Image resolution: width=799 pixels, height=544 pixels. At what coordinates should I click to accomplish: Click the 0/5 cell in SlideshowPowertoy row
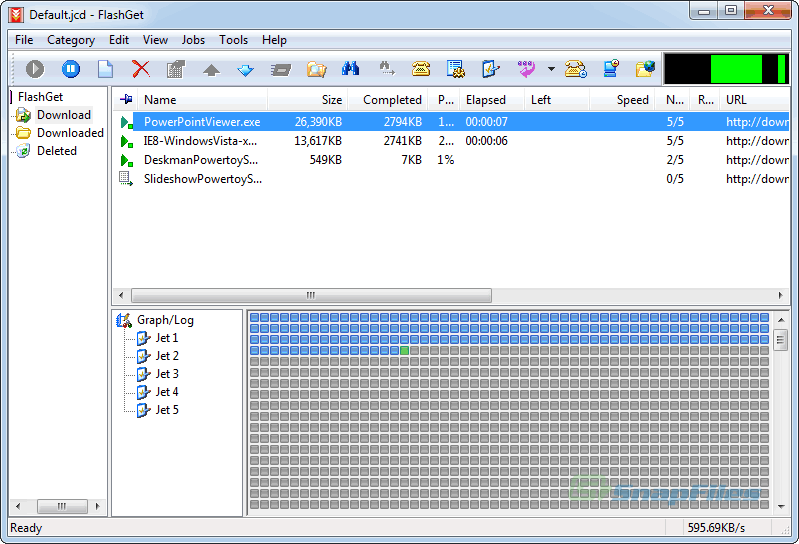pos(675,179)
